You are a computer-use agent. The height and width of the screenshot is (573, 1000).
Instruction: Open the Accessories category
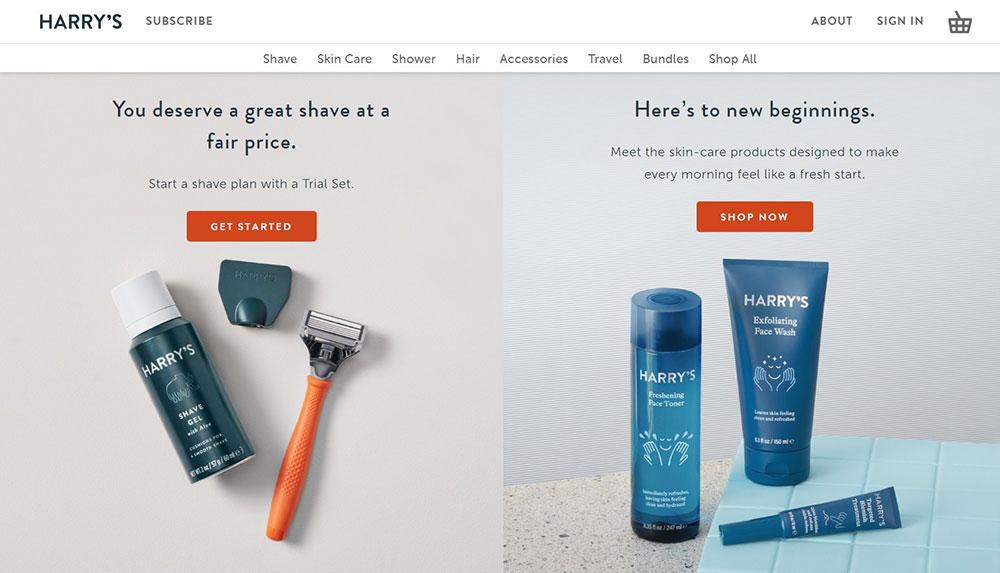click(x=534, y=59)
